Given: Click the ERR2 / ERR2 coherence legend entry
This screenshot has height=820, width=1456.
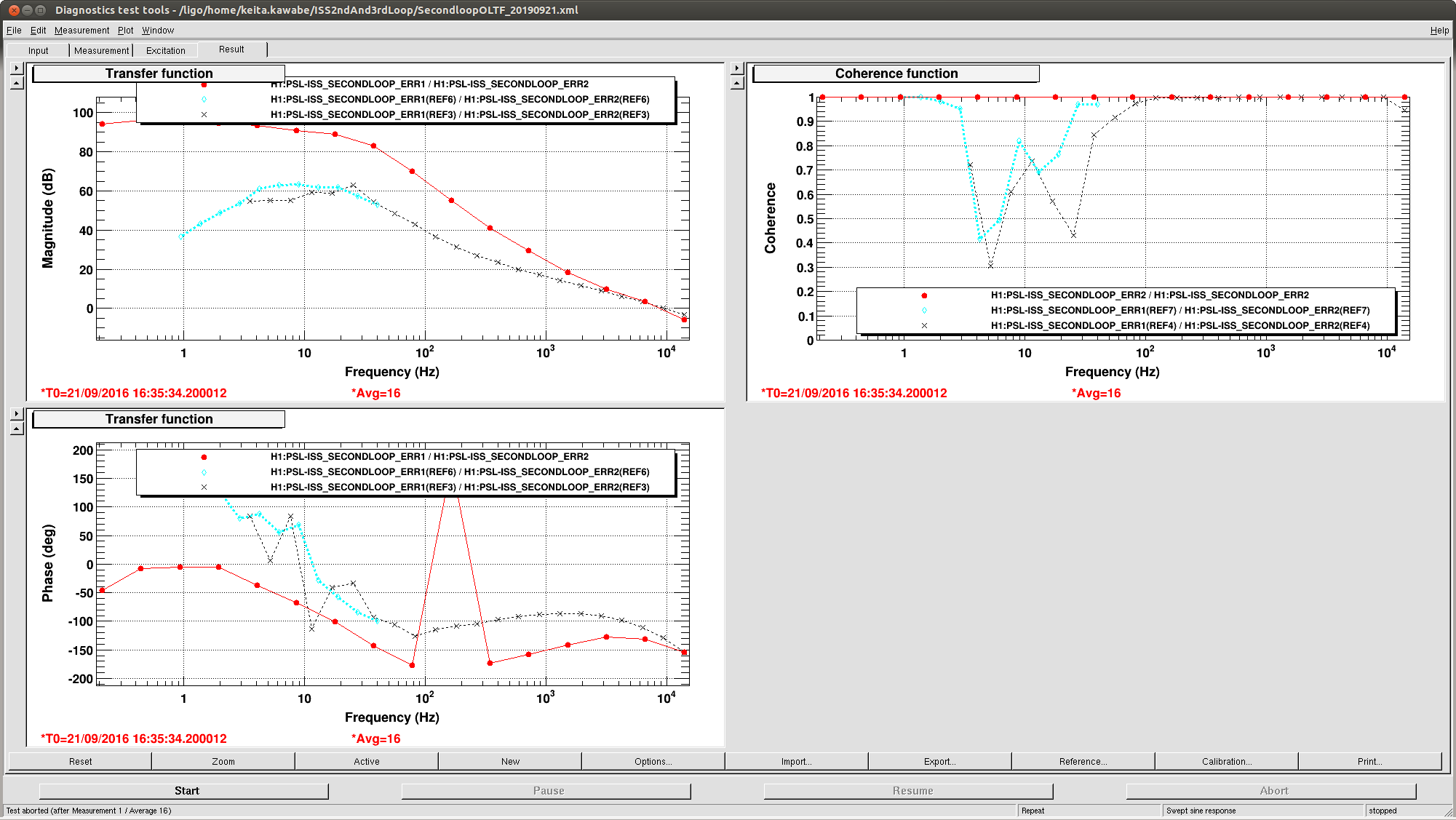Looking at the screenshot, I should tap(1150, 295).
